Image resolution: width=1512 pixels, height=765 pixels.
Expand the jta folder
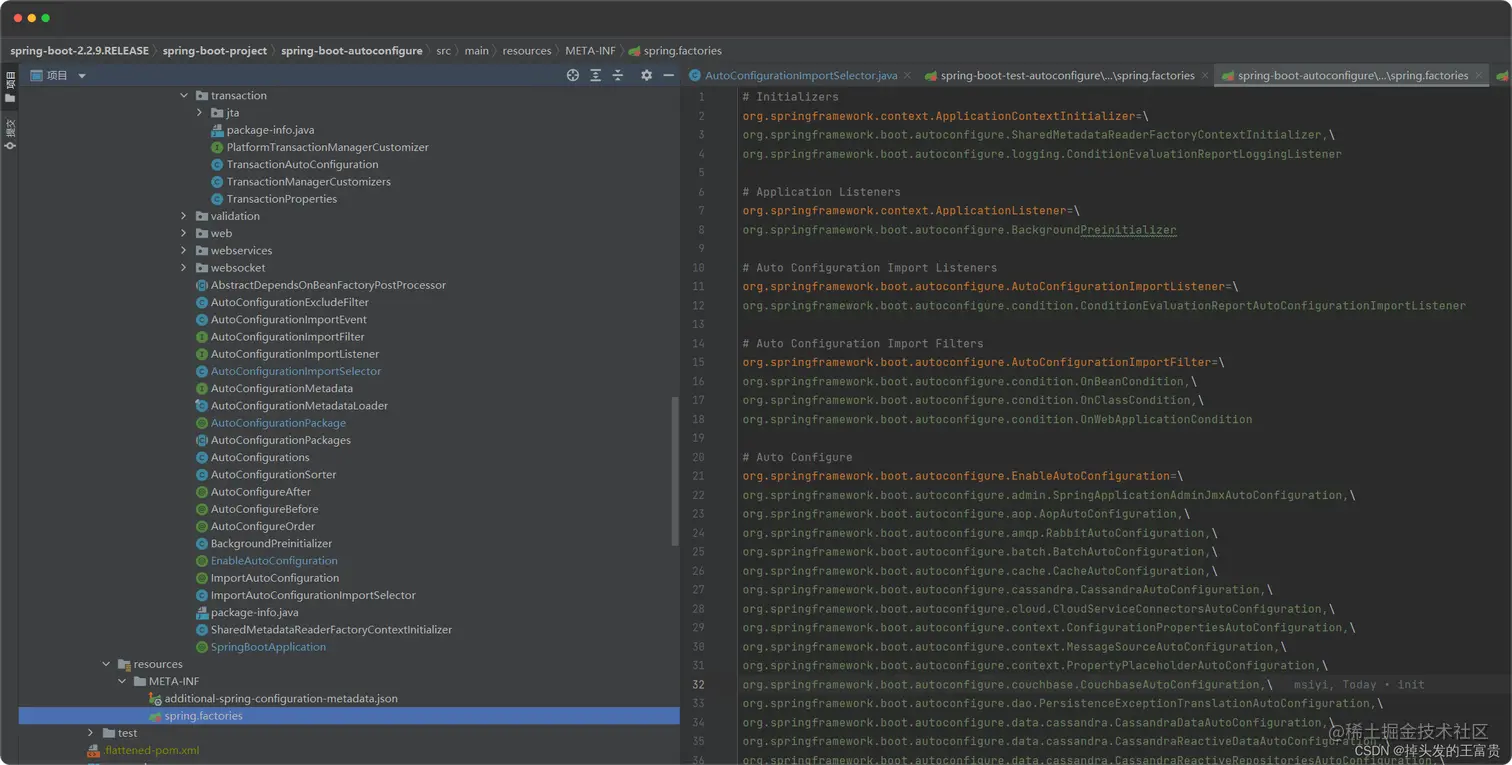tap(200, 113)
